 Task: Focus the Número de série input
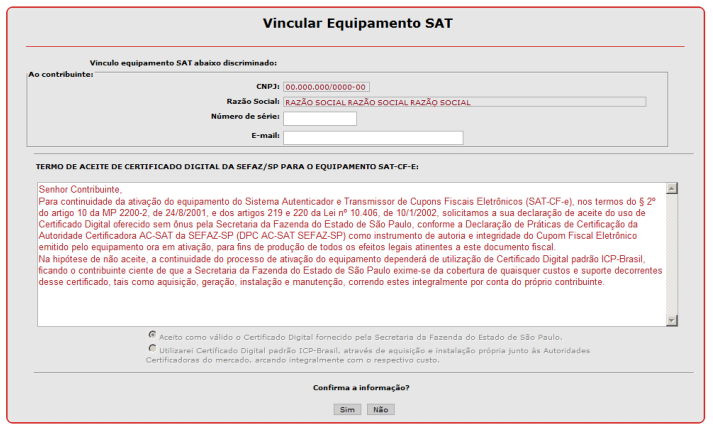(x=320, y=118)
